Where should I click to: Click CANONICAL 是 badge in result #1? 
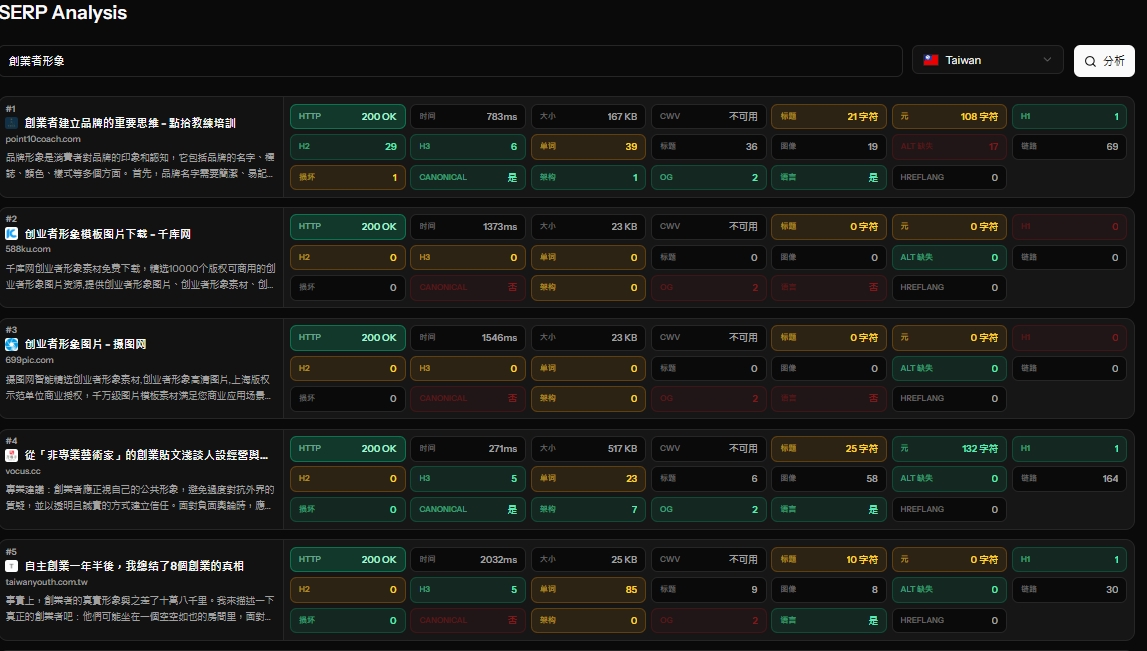click(x=467, y=177)
